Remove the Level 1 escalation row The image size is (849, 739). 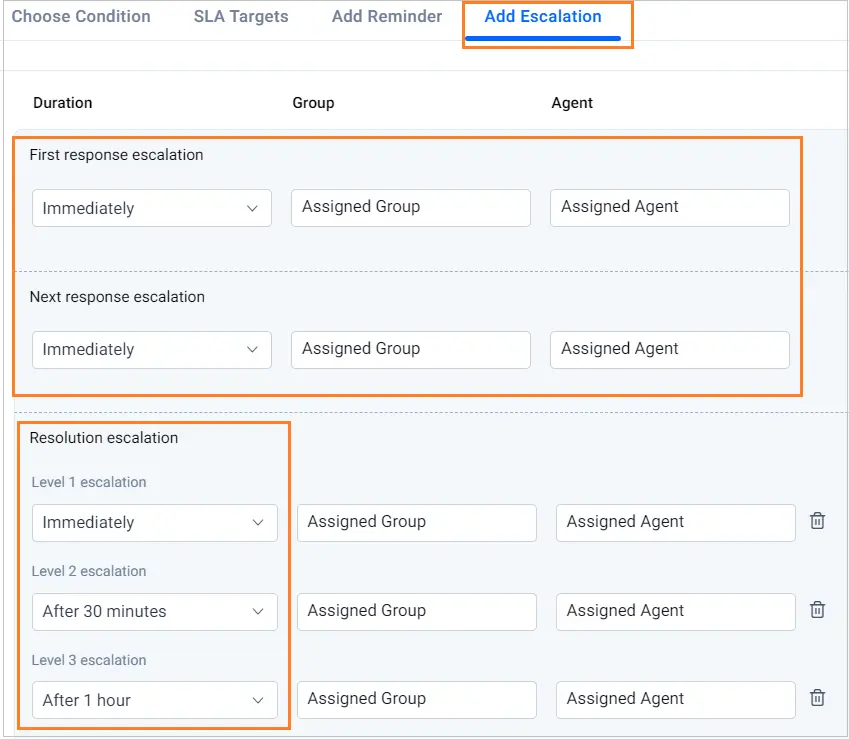pos(817,521)
